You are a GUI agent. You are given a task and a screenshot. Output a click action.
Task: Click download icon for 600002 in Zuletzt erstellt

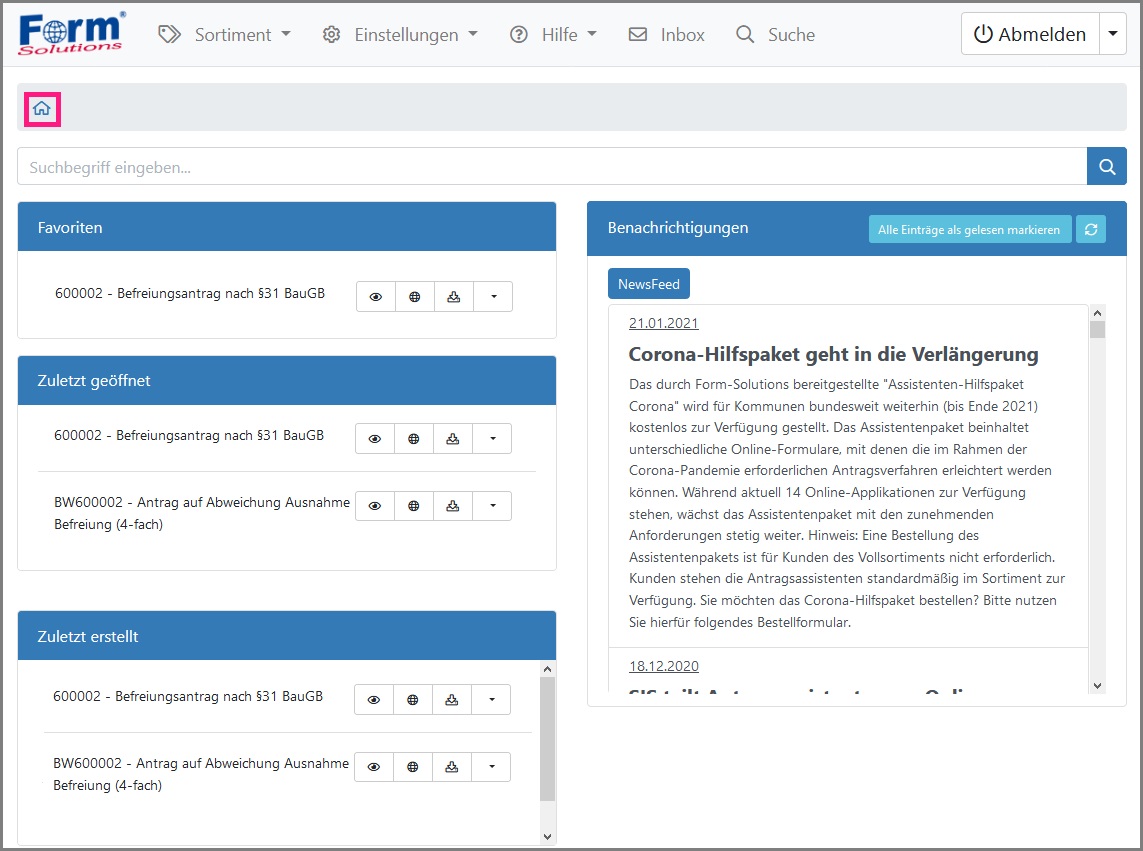point(451,700)
